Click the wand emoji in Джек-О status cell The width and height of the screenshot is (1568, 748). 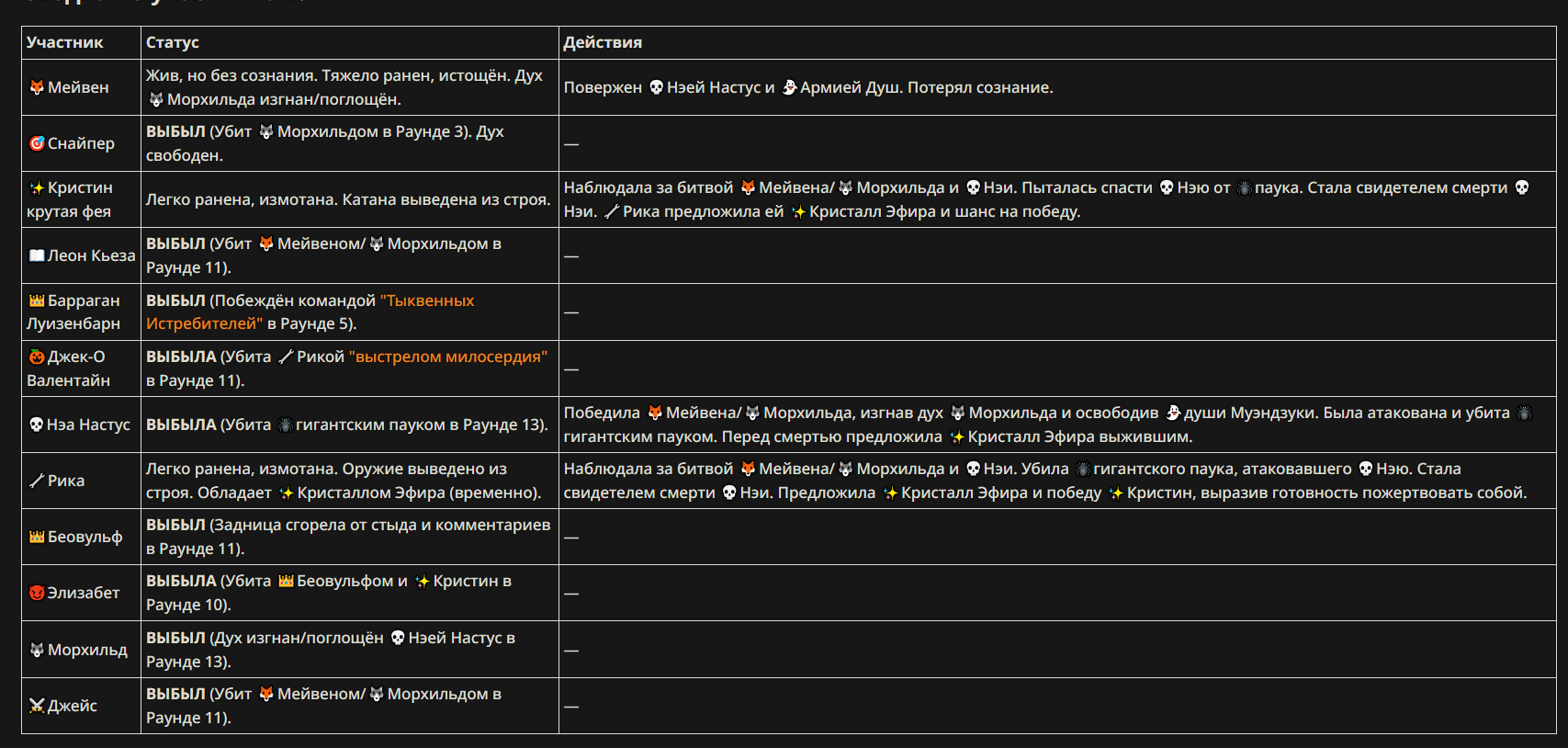286,357
